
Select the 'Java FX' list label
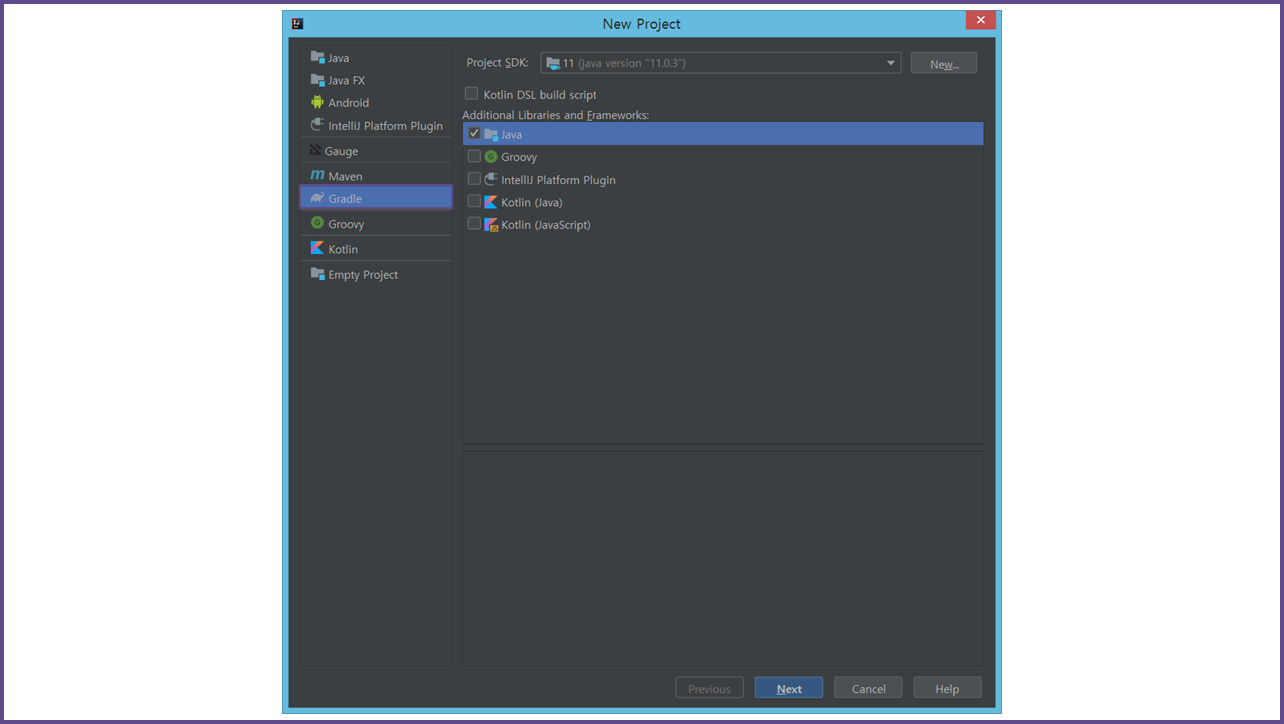346,81
